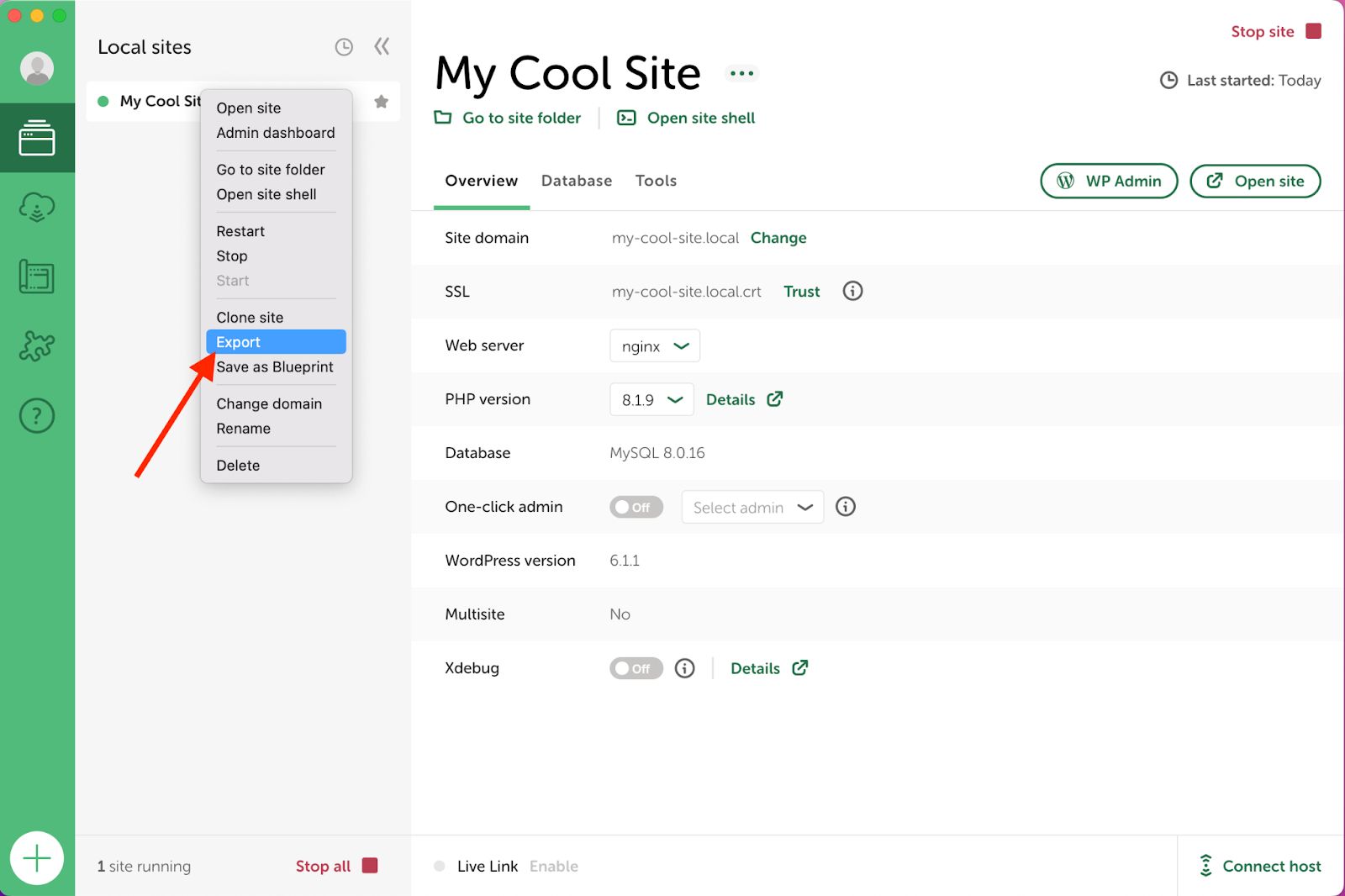
Task: Click the my-cool-site.local domain text
Action: pos(675,238)
